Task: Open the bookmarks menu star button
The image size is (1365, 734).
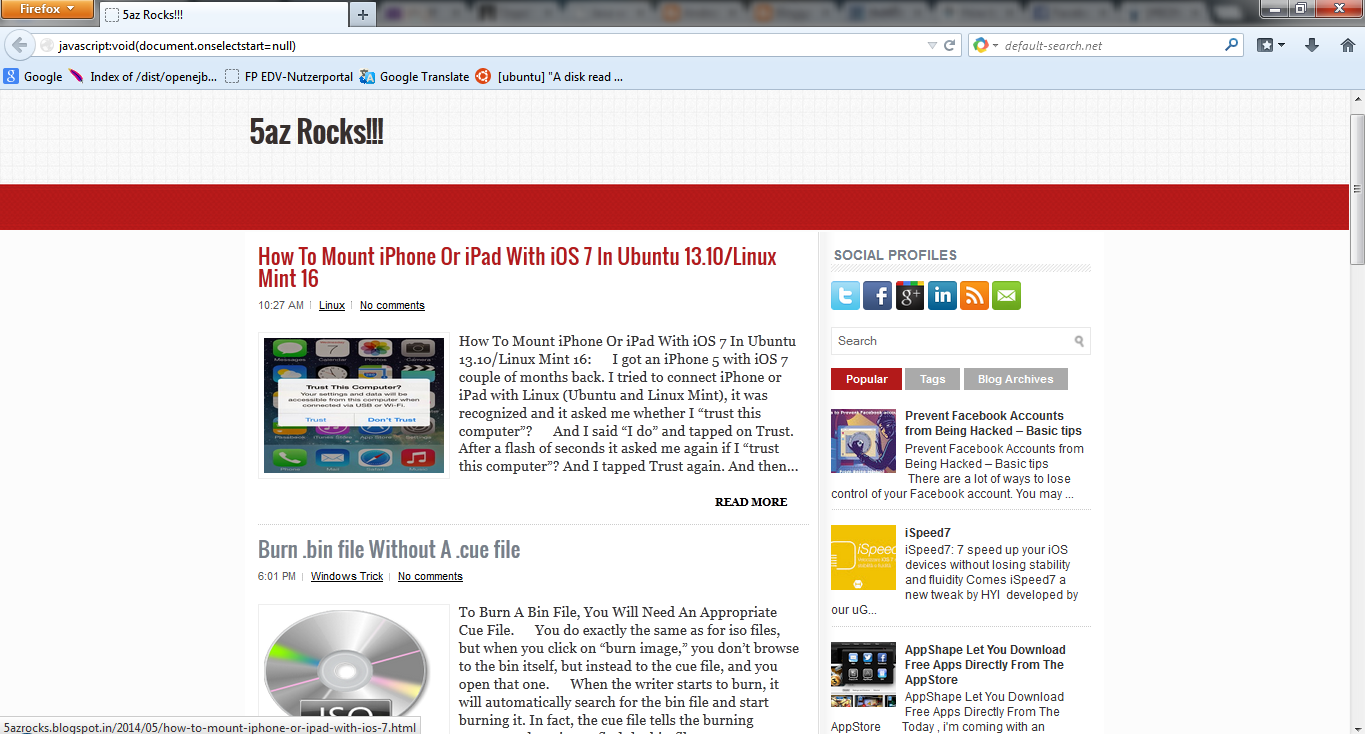Action: tap(1270, 45)
